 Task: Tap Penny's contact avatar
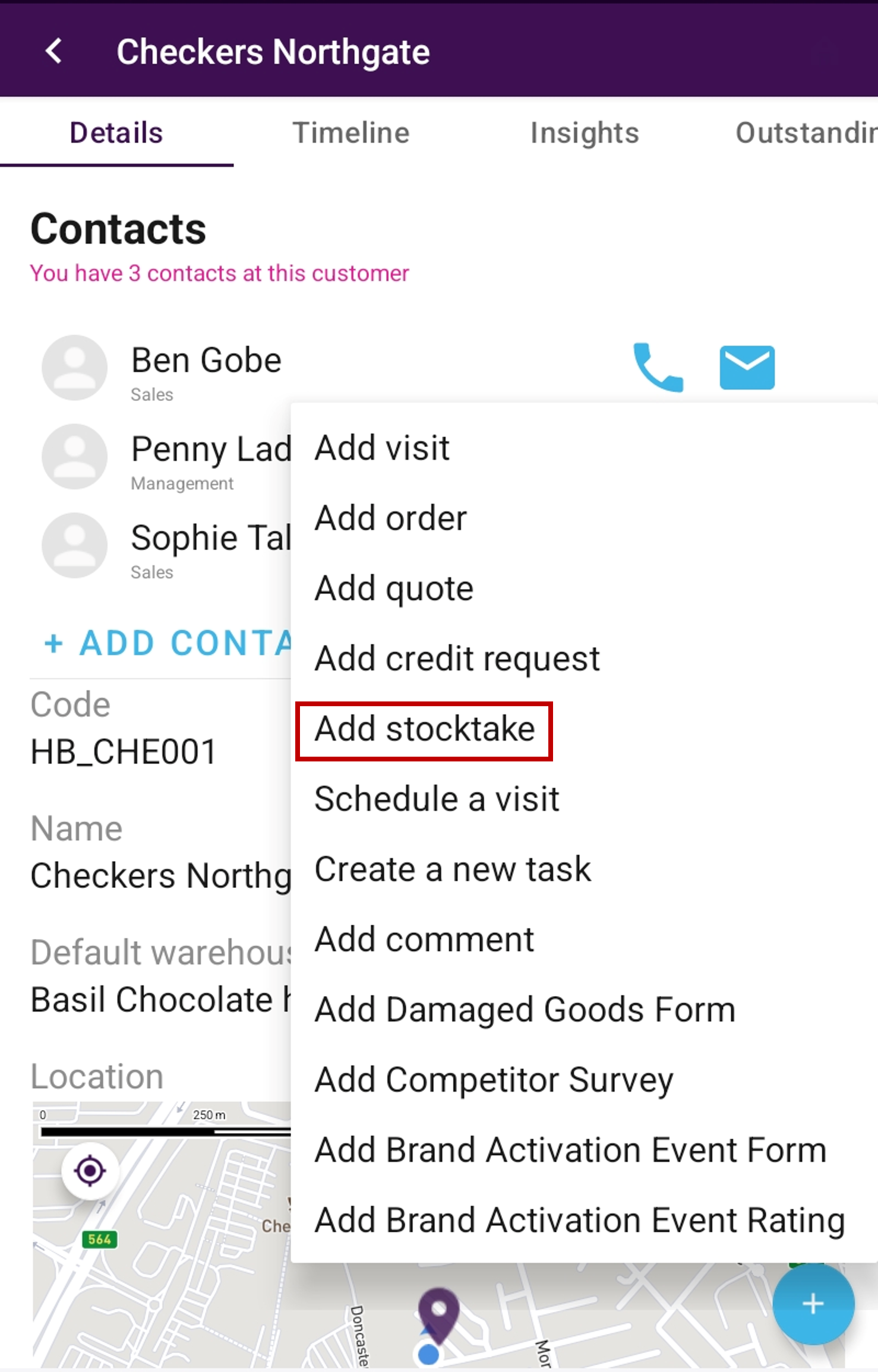[74, 456]
